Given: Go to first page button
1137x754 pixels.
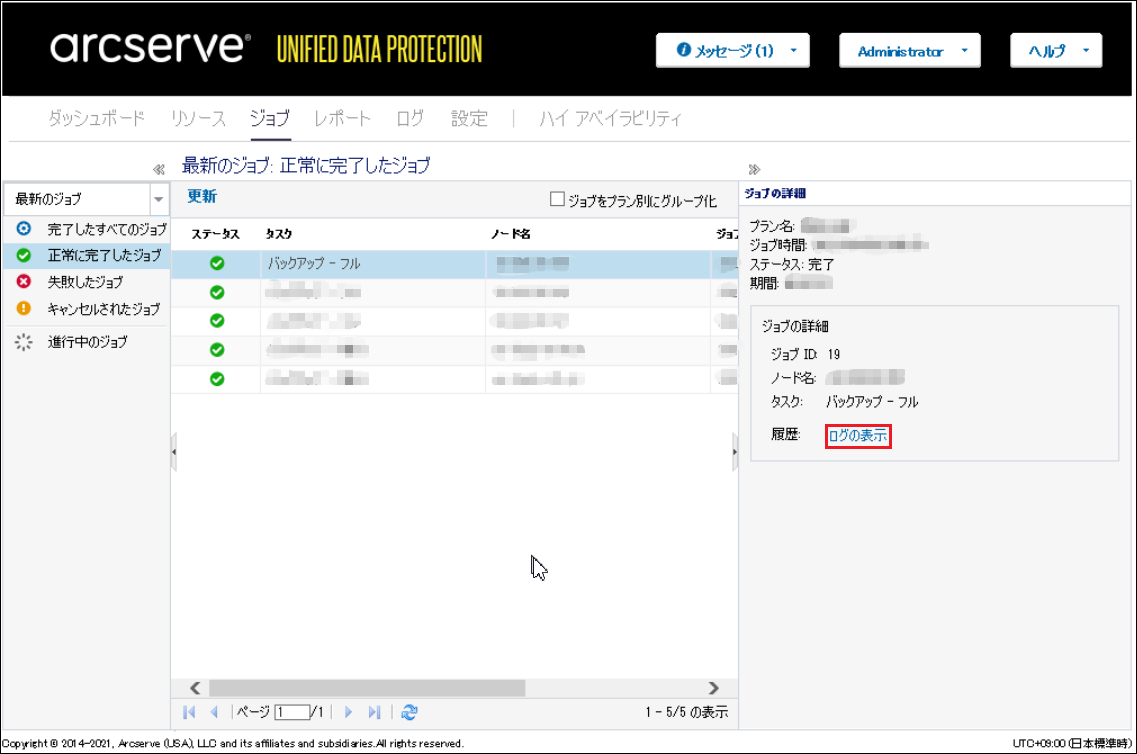Looking at the screenshot, I should (x=189, y=713).
